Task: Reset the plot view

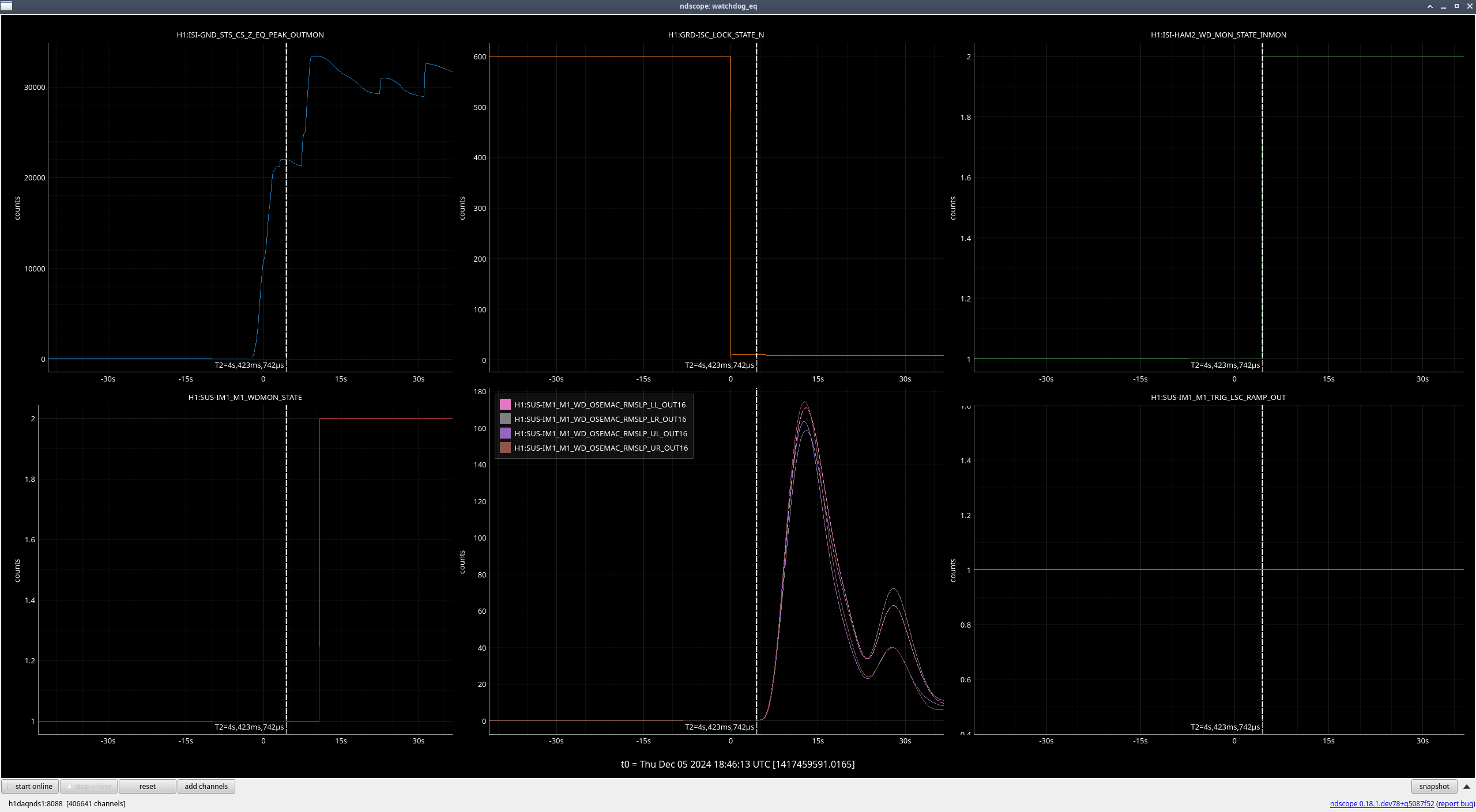Action: click(x=147, y=786)
